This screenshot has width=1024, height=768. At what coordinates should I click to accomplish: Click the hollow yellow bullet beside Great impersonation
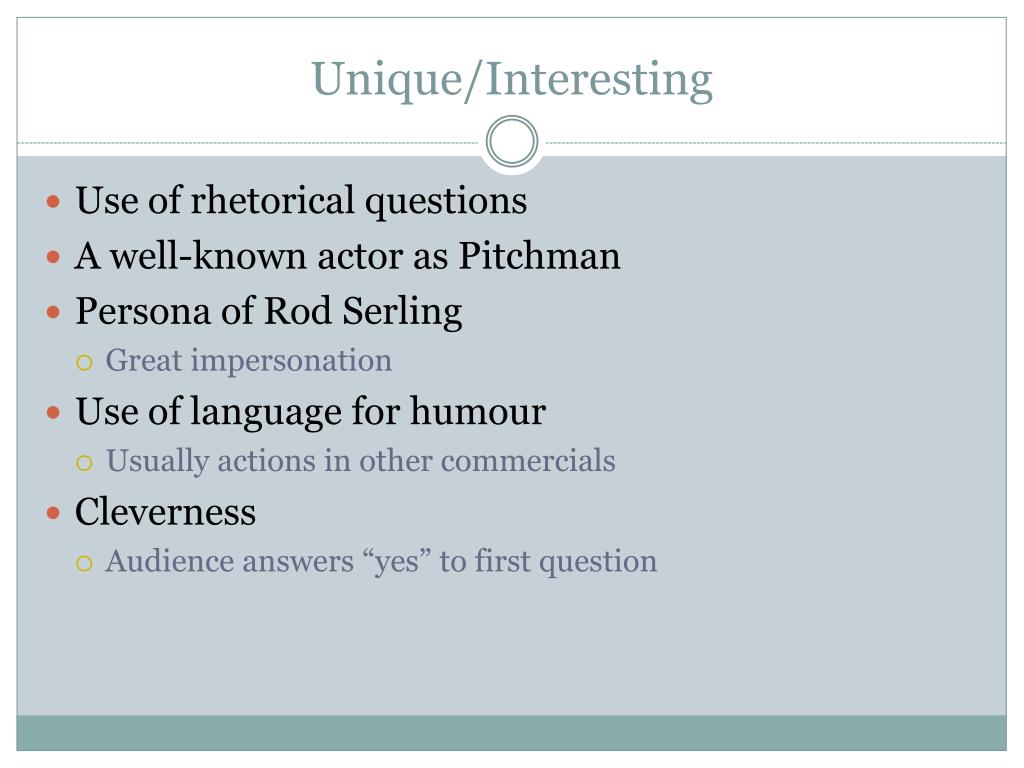point(84,362)
